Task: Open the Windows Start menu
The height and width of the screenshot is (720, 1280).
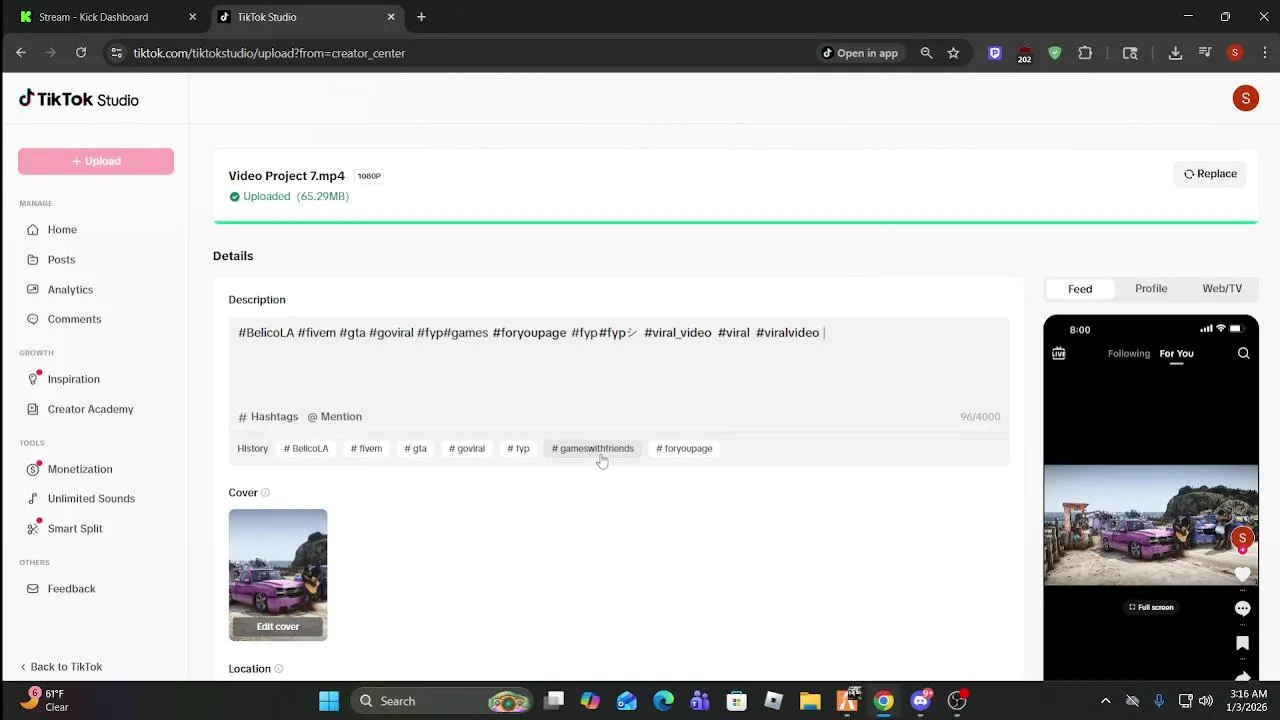Action: click(329, 701)
